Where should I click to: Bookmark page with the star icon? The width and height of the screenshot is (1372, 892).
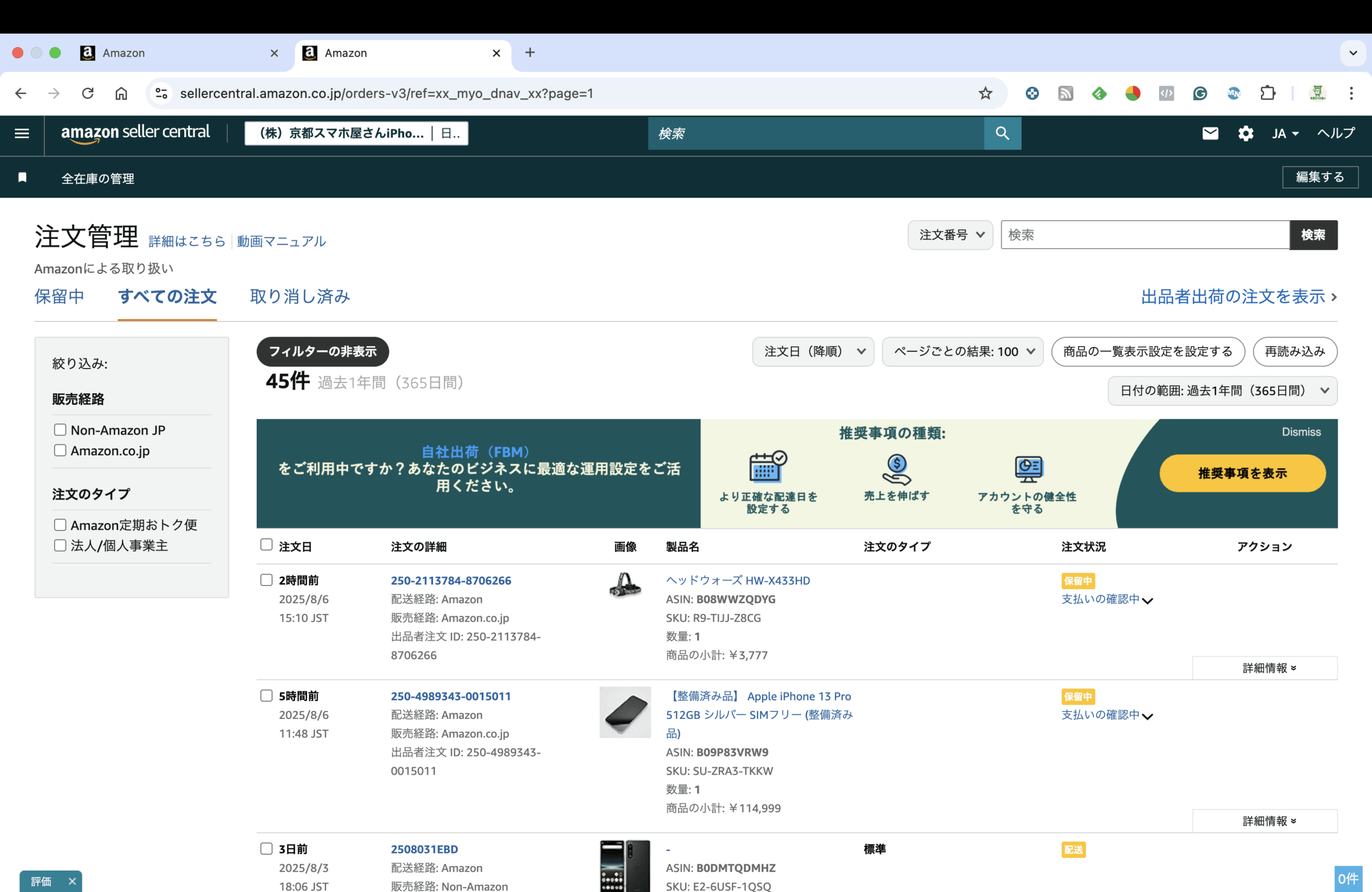pyautogui.click(x=985, y=93)
